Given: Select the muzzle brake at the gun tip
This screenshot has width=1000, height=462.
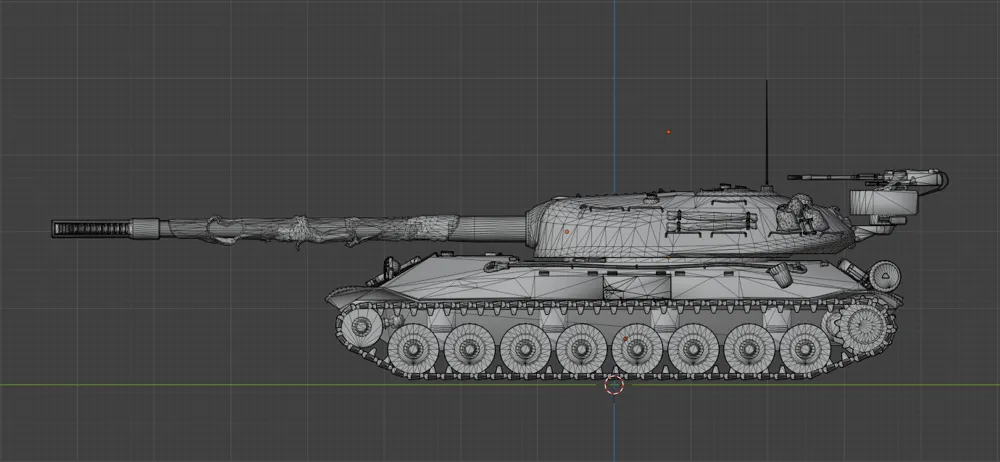Looking at the screenshot, I should 92,229.
